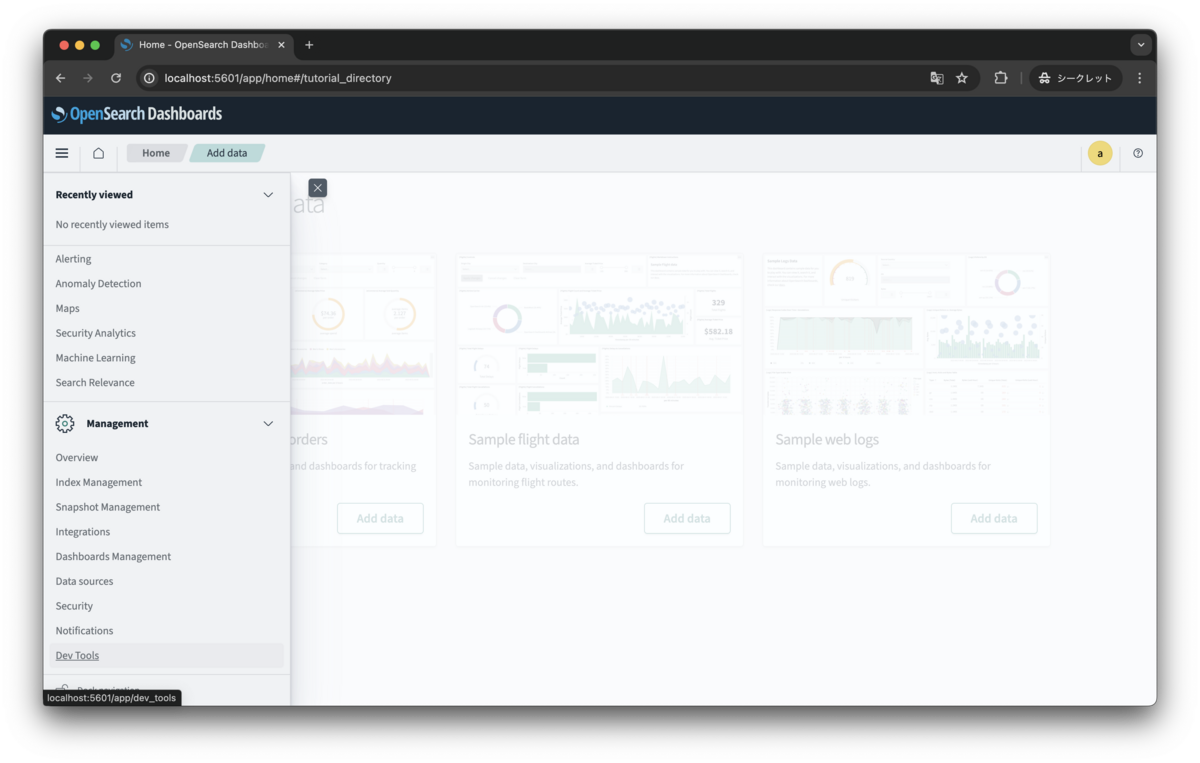Viewport: 1200px width, 763px height.
Task: Open Maps in the side menu
Action: coord(67,308)
